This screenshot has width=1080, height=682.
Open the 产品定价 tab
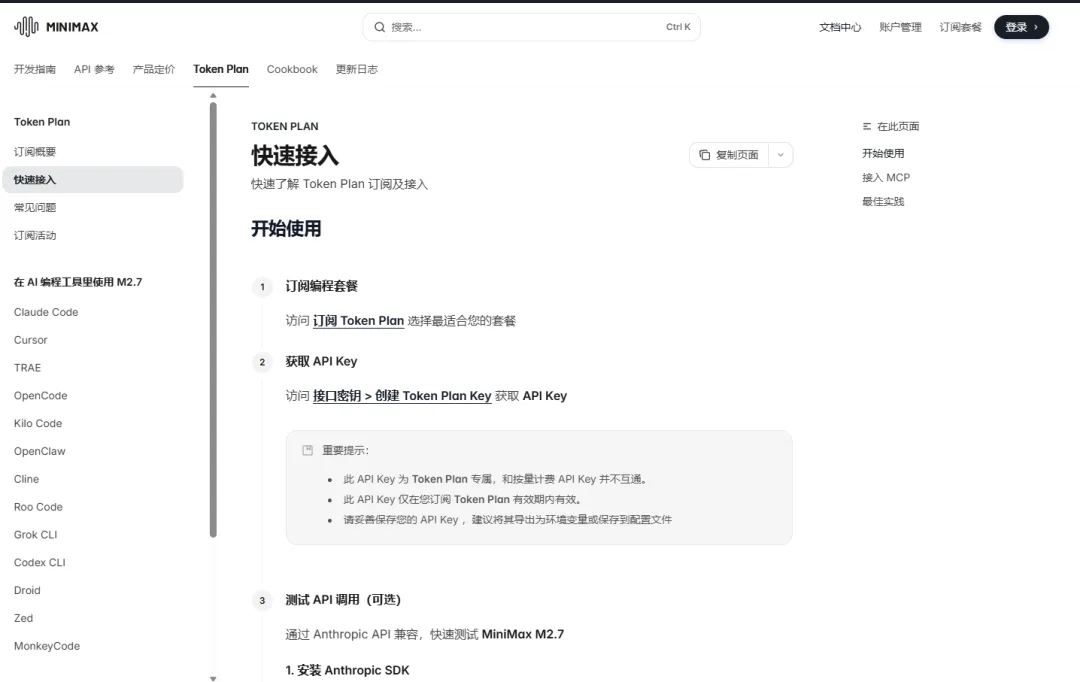point(154,69)
